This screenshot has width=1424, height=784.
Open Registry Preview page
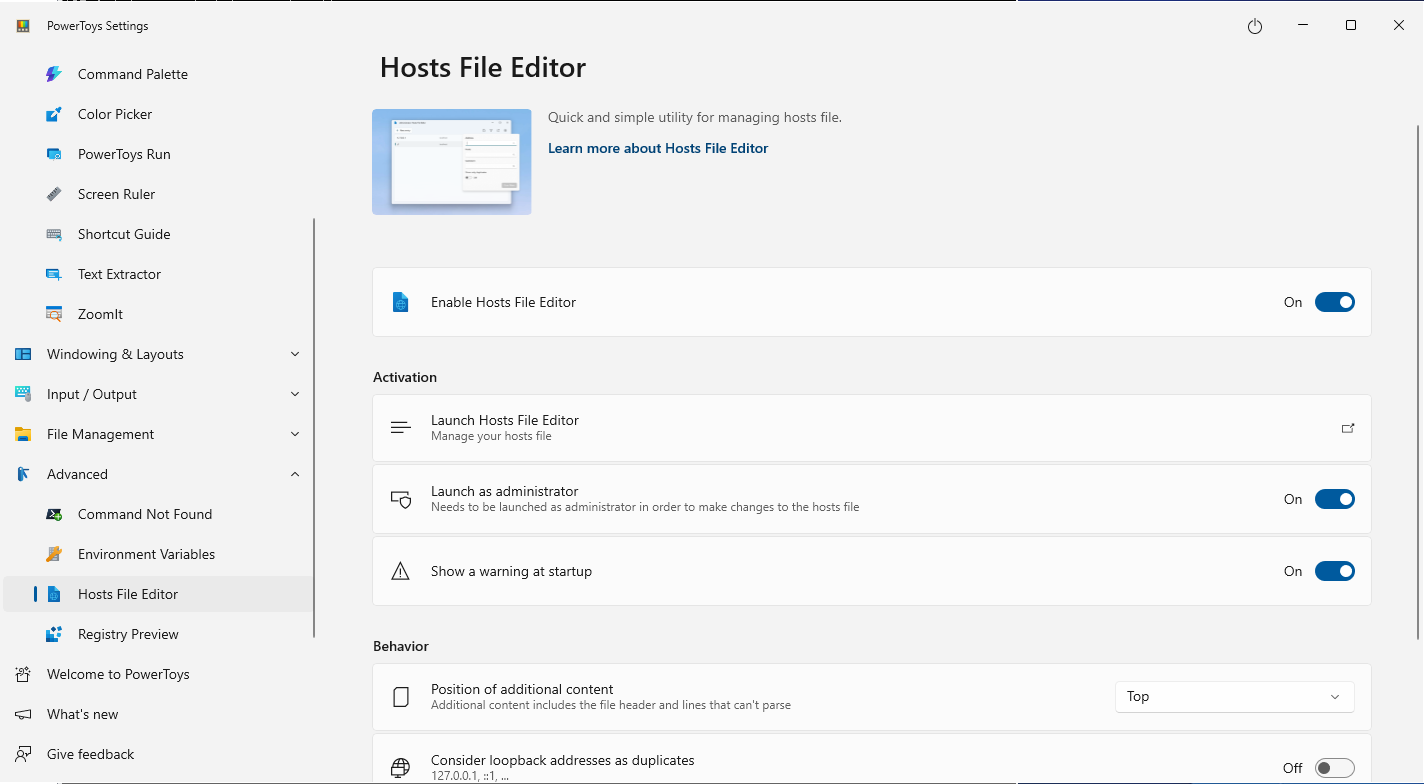[158, 634]
